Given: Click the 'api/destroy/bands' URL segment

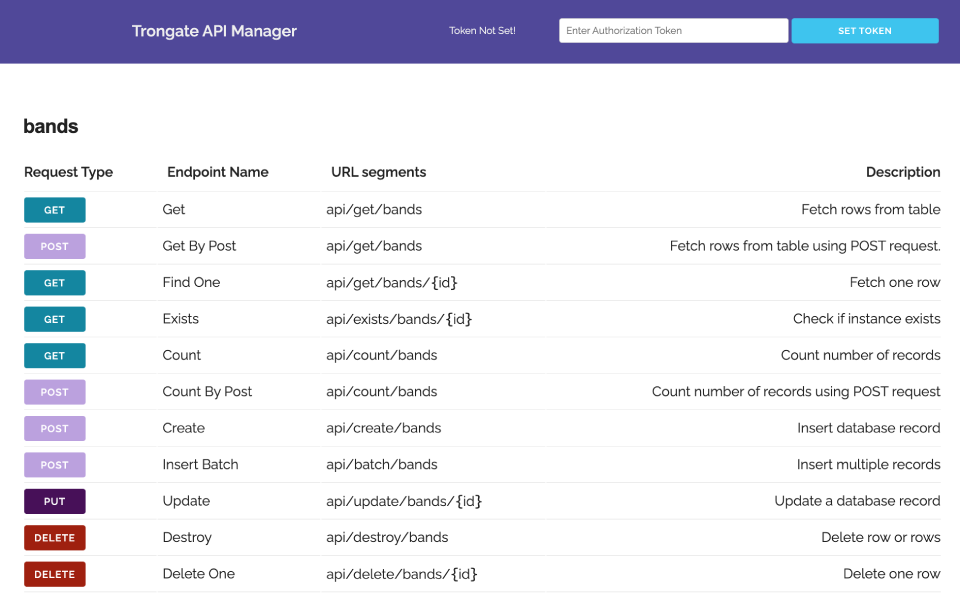Looking at the screenshot, I should click(387, 537).
